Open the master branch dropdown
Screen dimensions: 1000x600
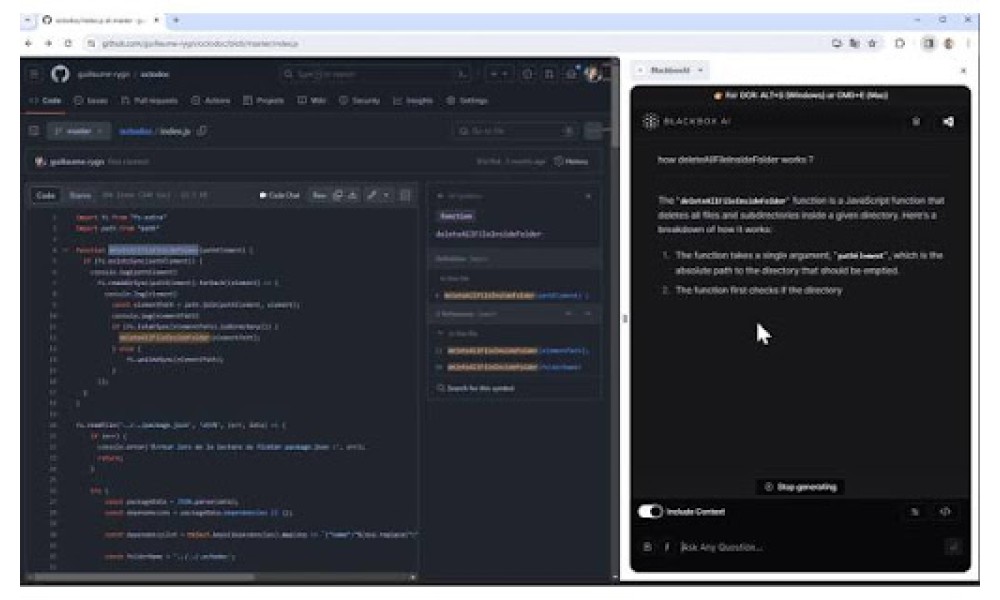[x=78, y=131]
